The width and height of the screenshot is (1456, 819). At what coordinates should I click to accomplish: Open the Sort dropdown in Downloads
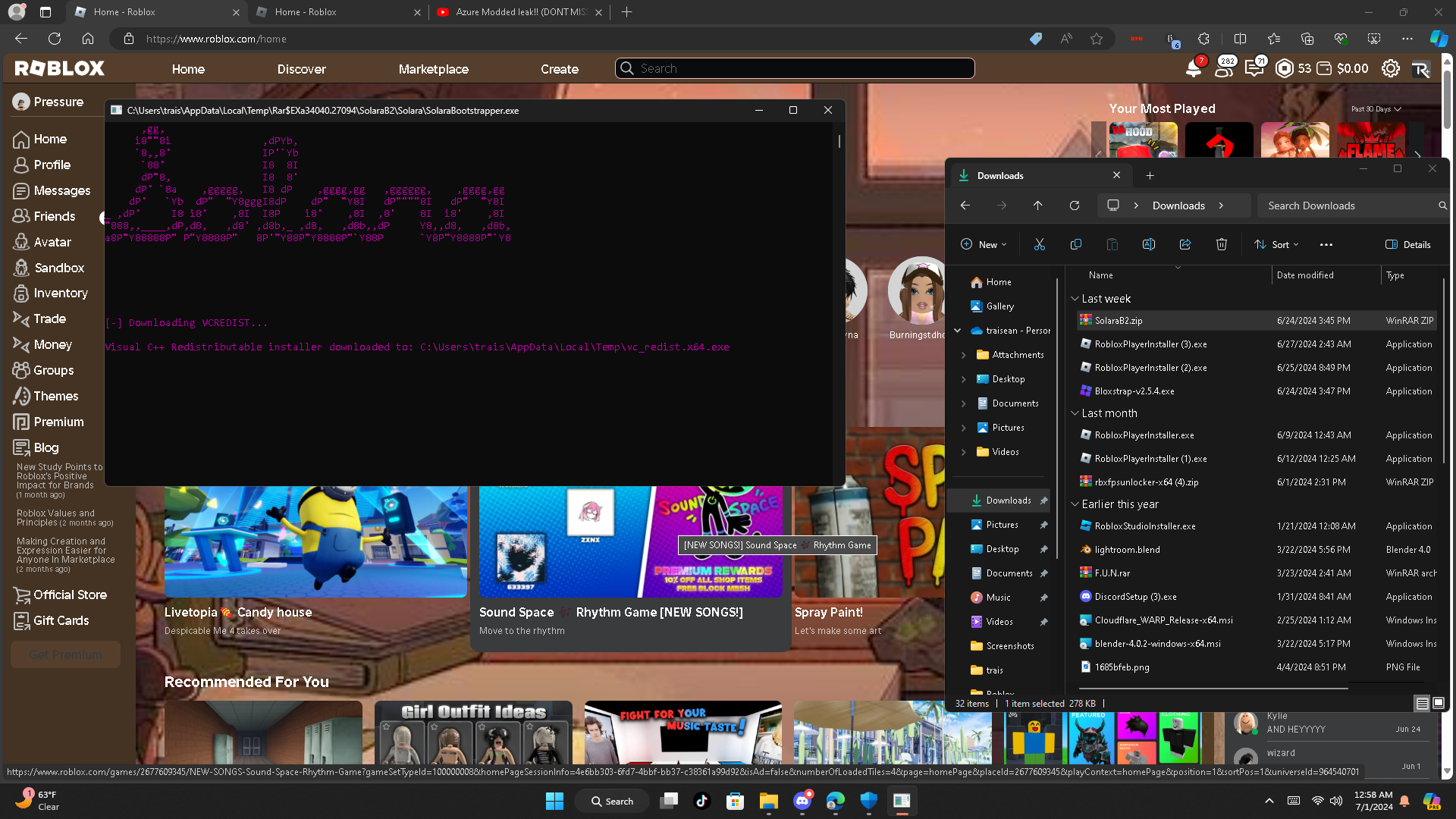point(1276,244)
